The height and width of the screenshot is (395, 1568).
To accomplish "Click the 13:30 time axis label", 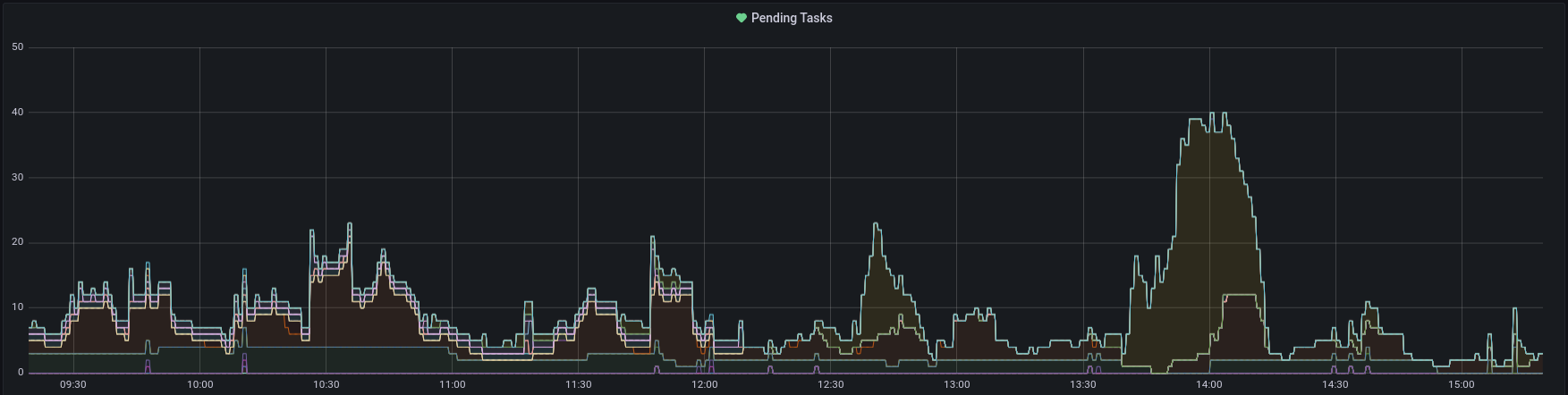I will [x=1083, y=384].
